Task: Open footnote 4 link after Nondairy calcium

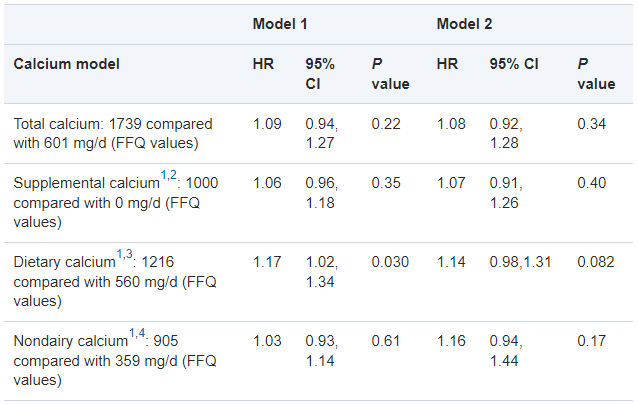Action: (143, 334)
